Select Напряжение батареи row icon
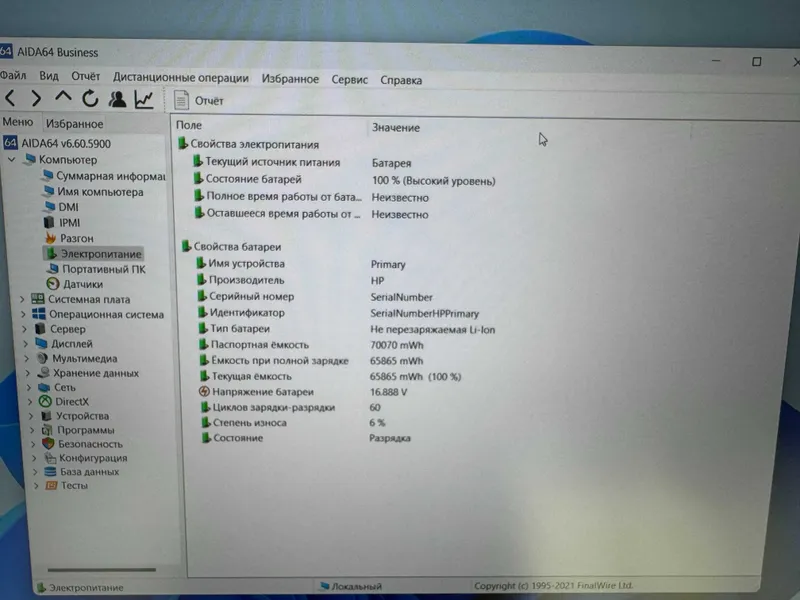The height and width of the screenshot is (600, 800). pos(204,391)
